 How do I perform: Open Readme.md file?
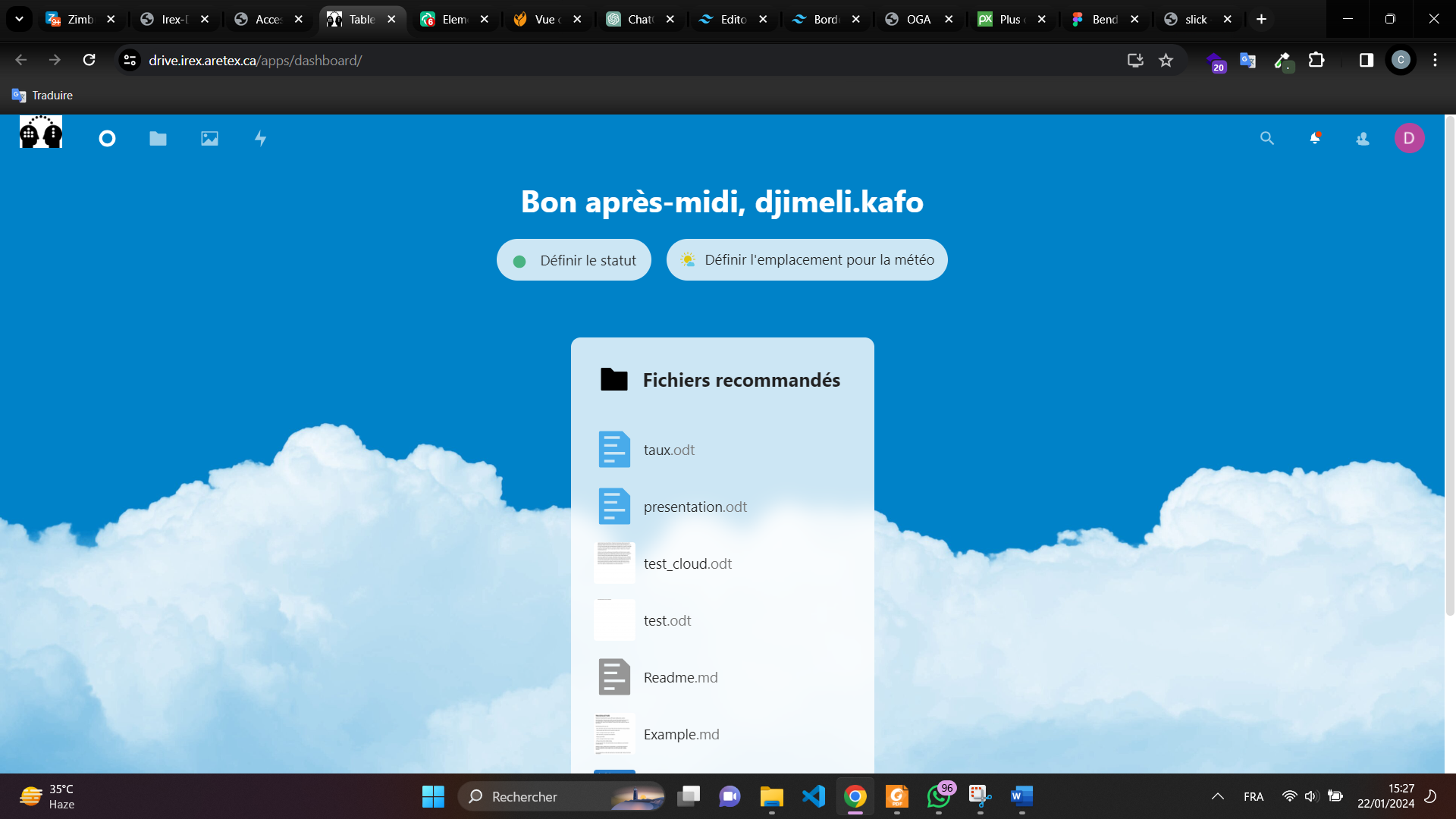[x=723, y=677]
